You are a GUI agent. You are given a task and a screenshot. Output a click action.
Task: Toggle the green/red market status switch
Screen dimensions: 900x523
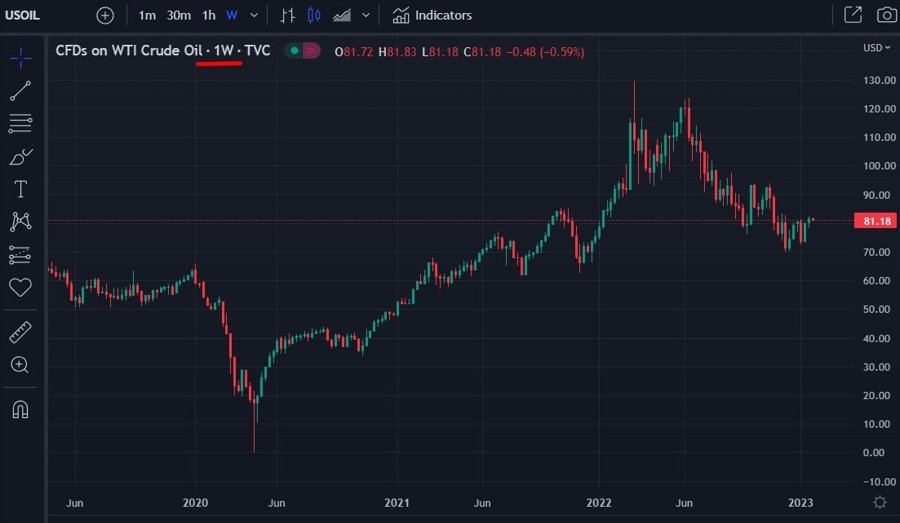point(302,51)
